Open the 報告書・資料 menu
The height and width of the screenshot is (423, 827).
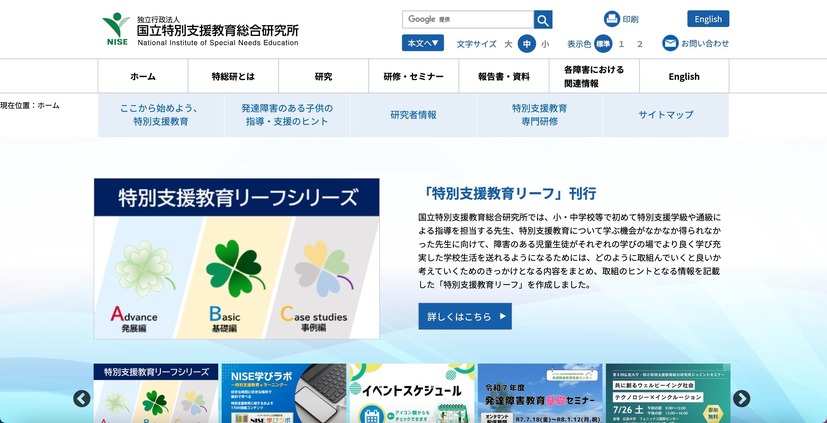coord(504,76)
